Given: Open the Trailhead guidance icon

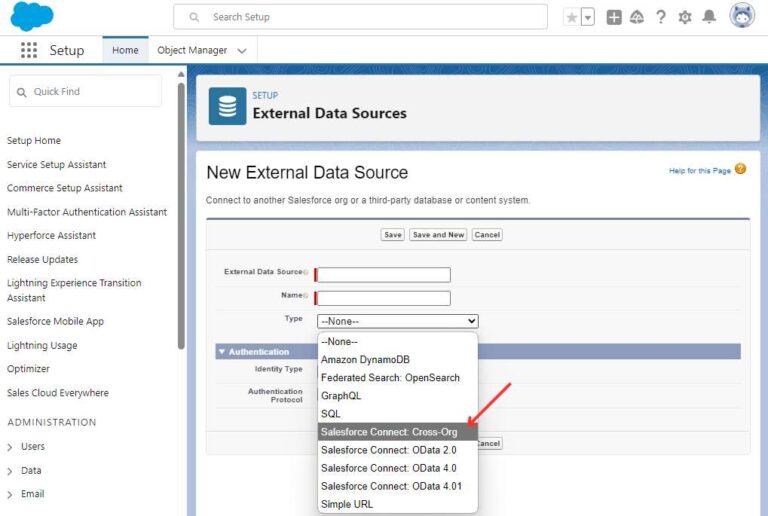Looking at the screenshot, I should click(x=637, y=17).
